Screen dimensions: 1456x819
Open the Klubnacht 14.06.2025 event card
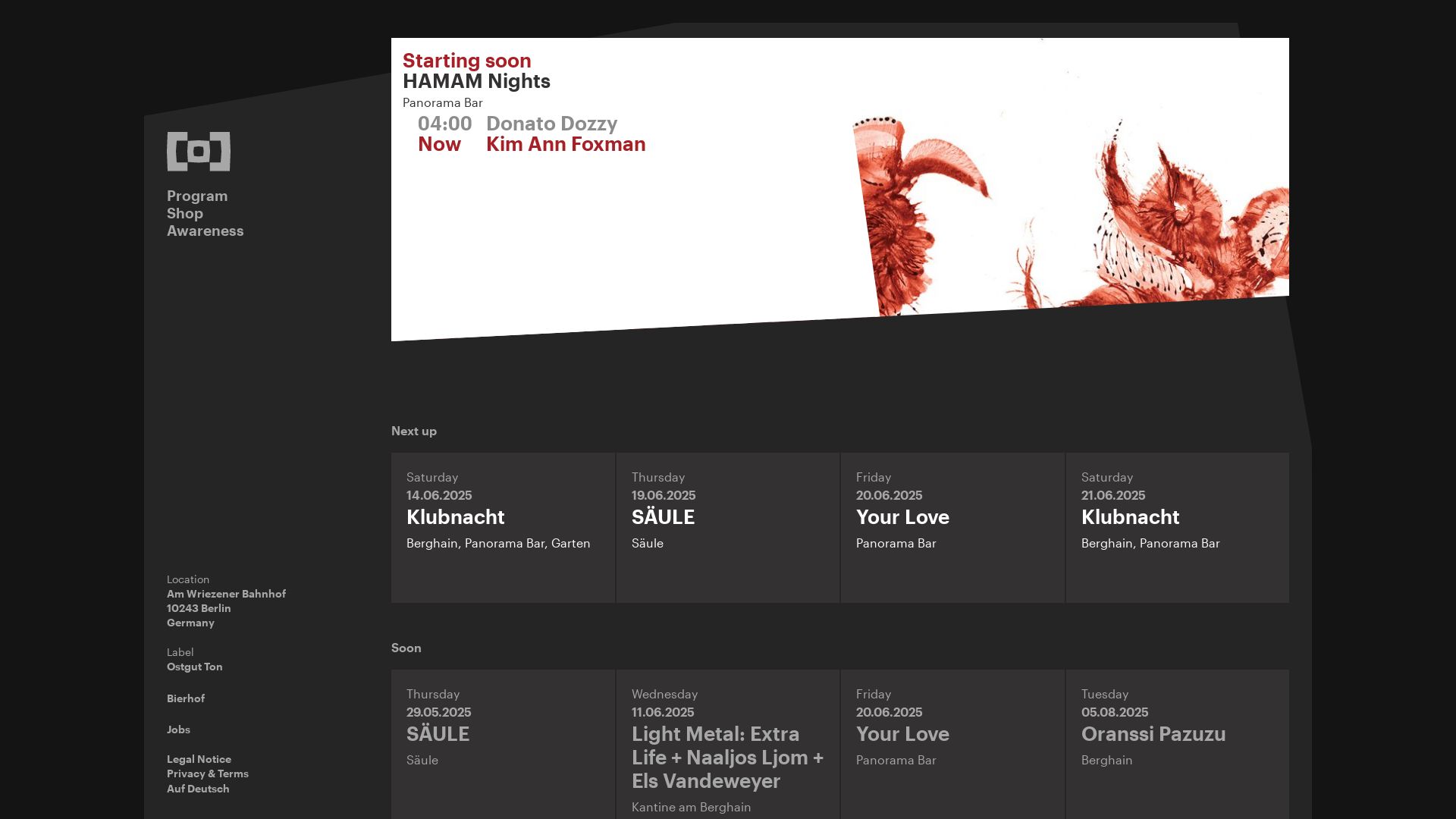[503, 528]
